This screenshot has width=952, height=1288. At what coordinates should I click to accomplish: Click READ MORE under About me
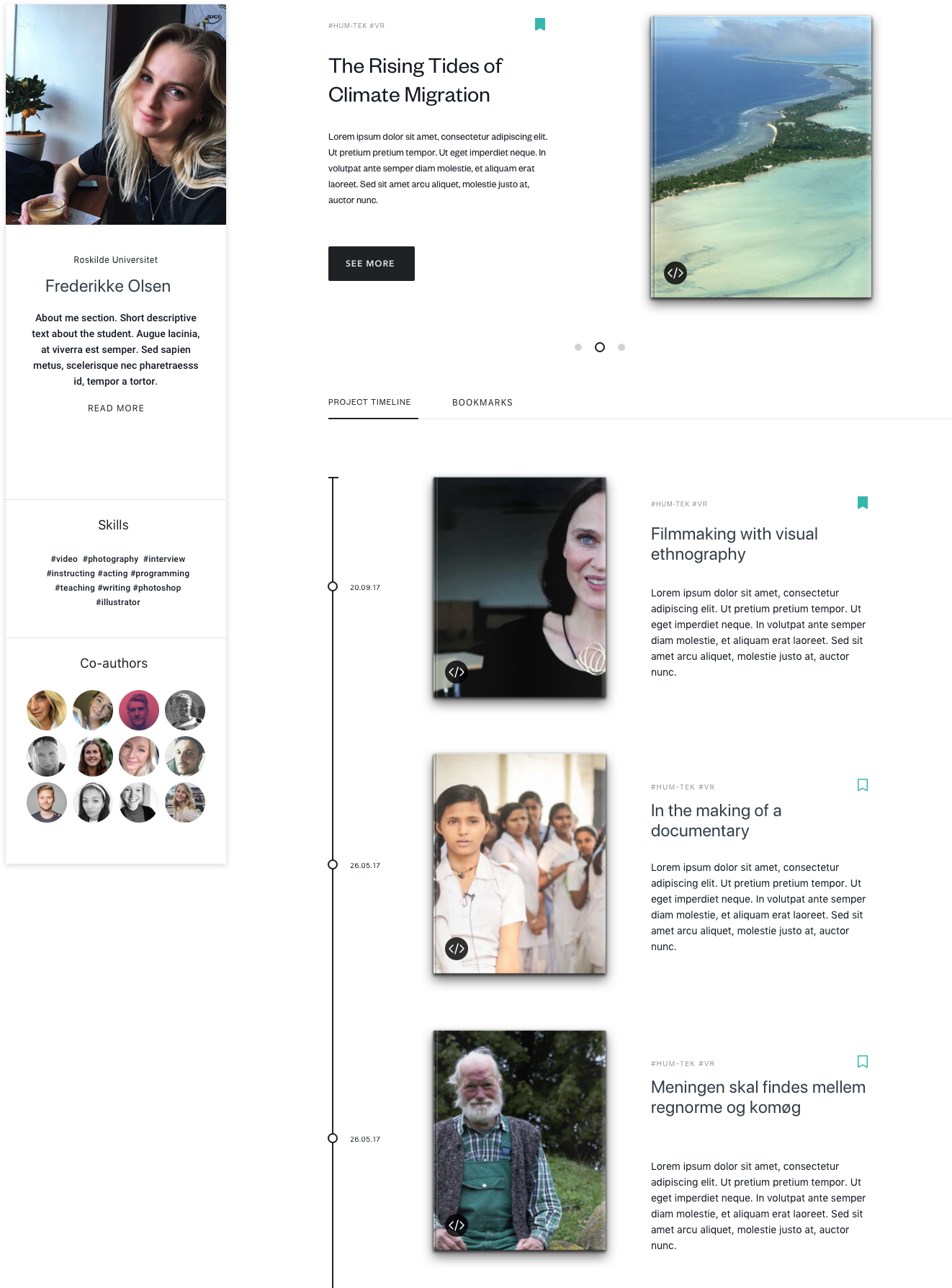click(116, 408)
